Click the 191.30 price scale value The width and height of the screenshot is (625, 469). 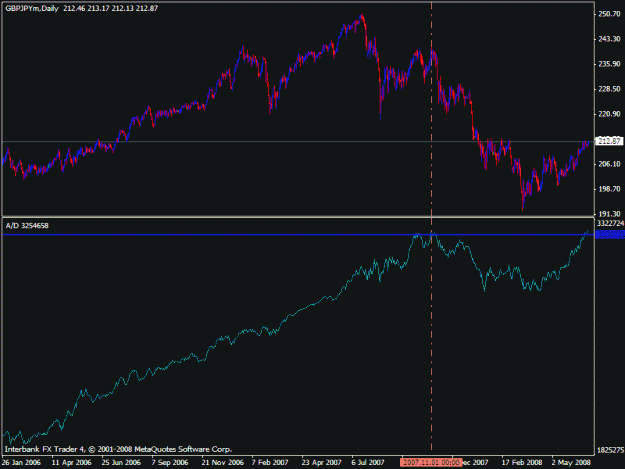click(x=609, y=214)
